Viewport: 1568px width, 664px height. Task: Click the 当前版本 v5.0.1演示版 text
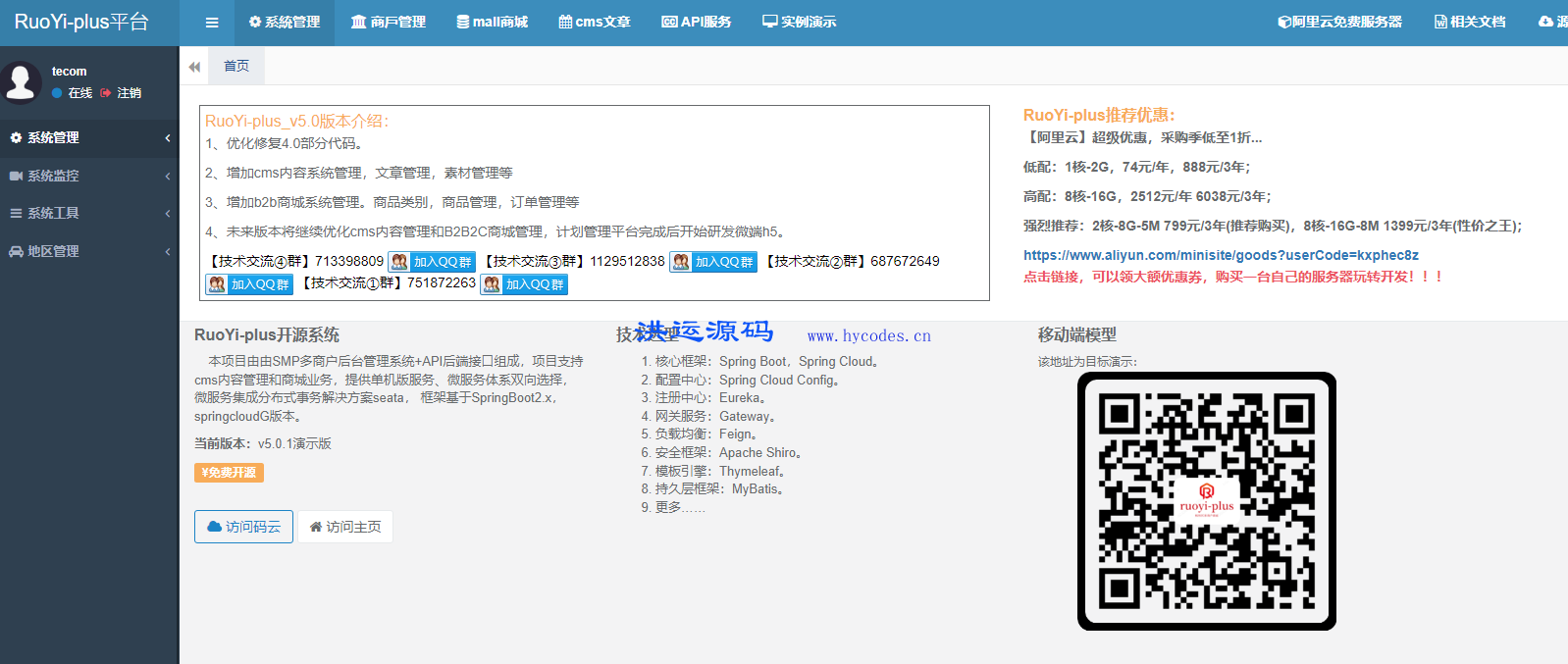[263, 444]
